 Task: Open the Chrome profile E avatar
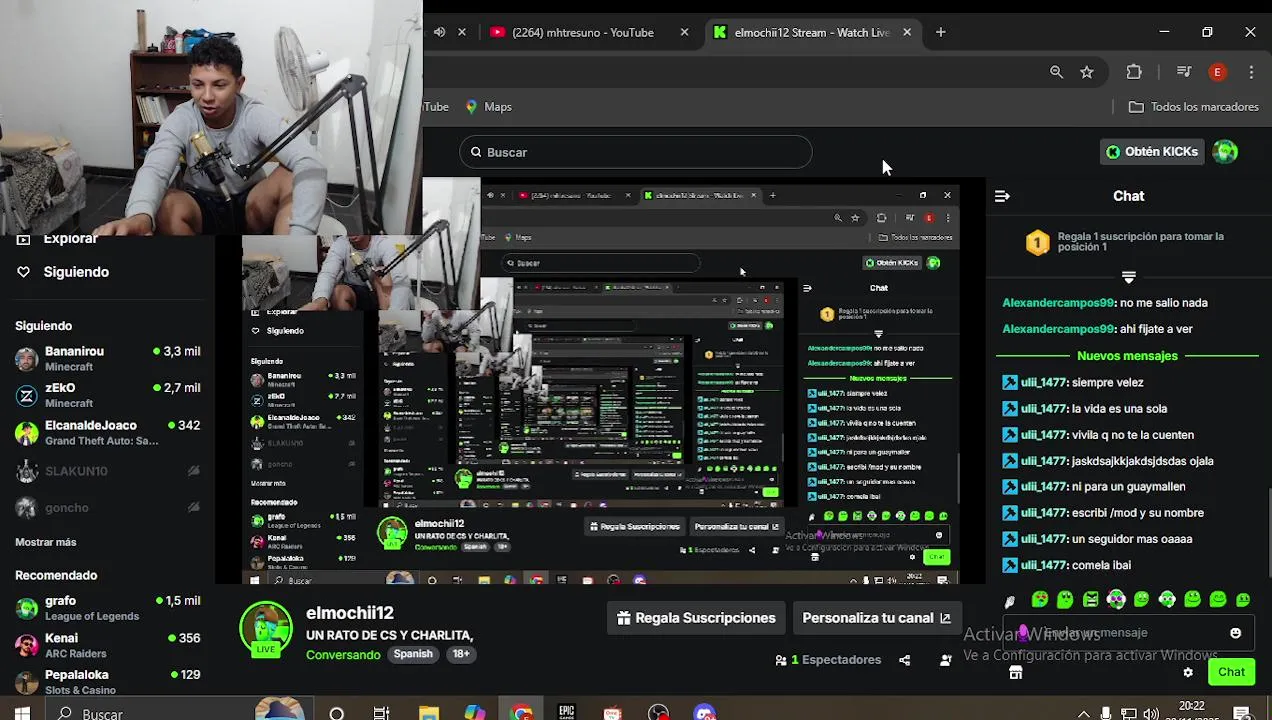1217,72
